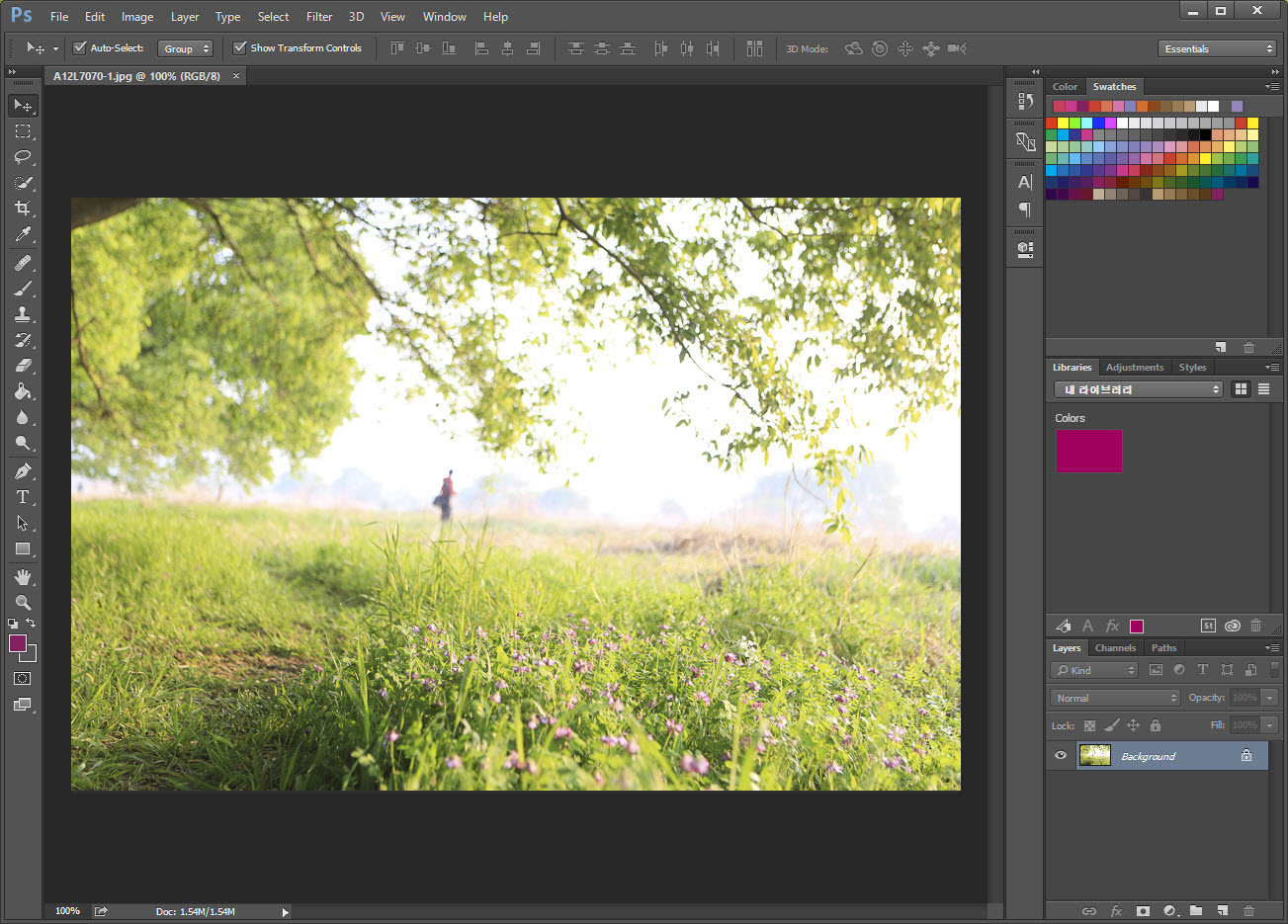Viewport: 1288px width, 924px height.
Task: Select the Lasso tool
Action: 23,157
